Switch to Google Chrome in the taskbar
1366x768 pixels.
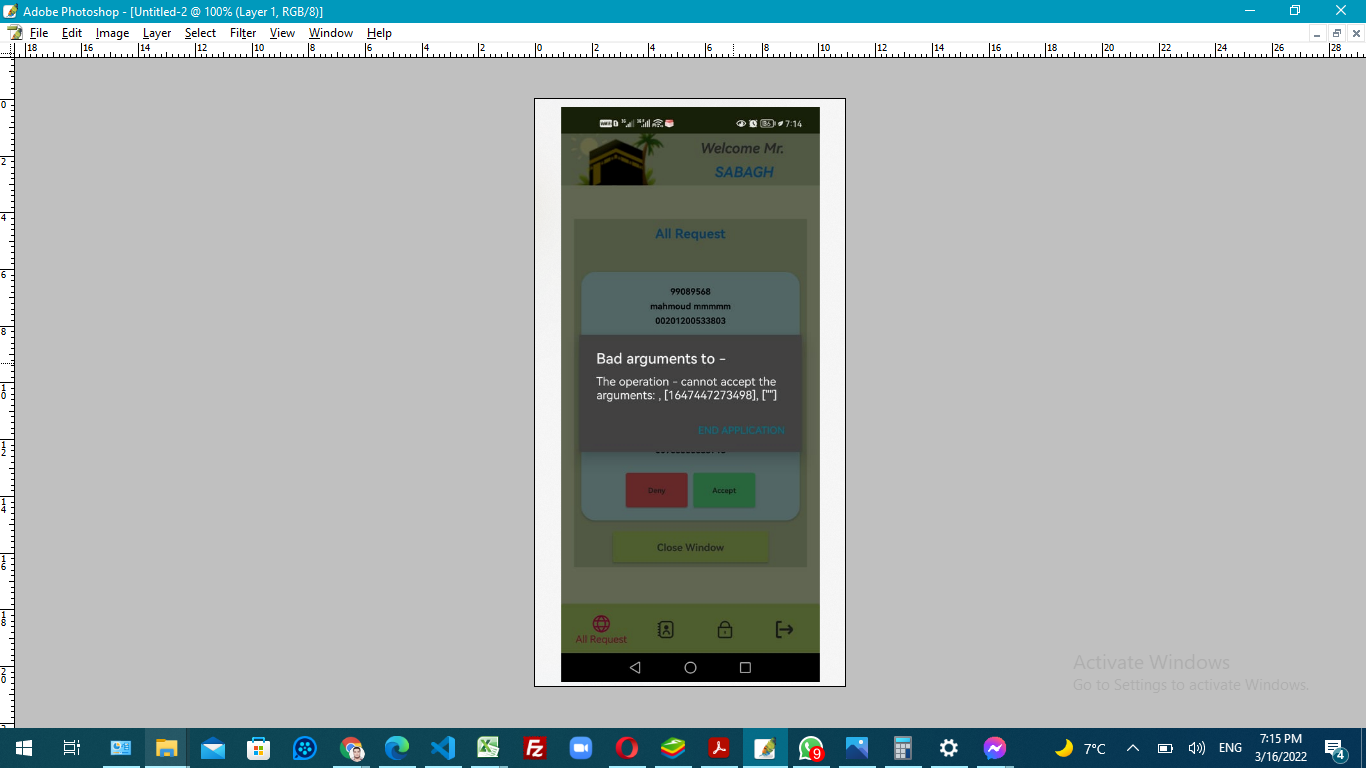point(351,748)
